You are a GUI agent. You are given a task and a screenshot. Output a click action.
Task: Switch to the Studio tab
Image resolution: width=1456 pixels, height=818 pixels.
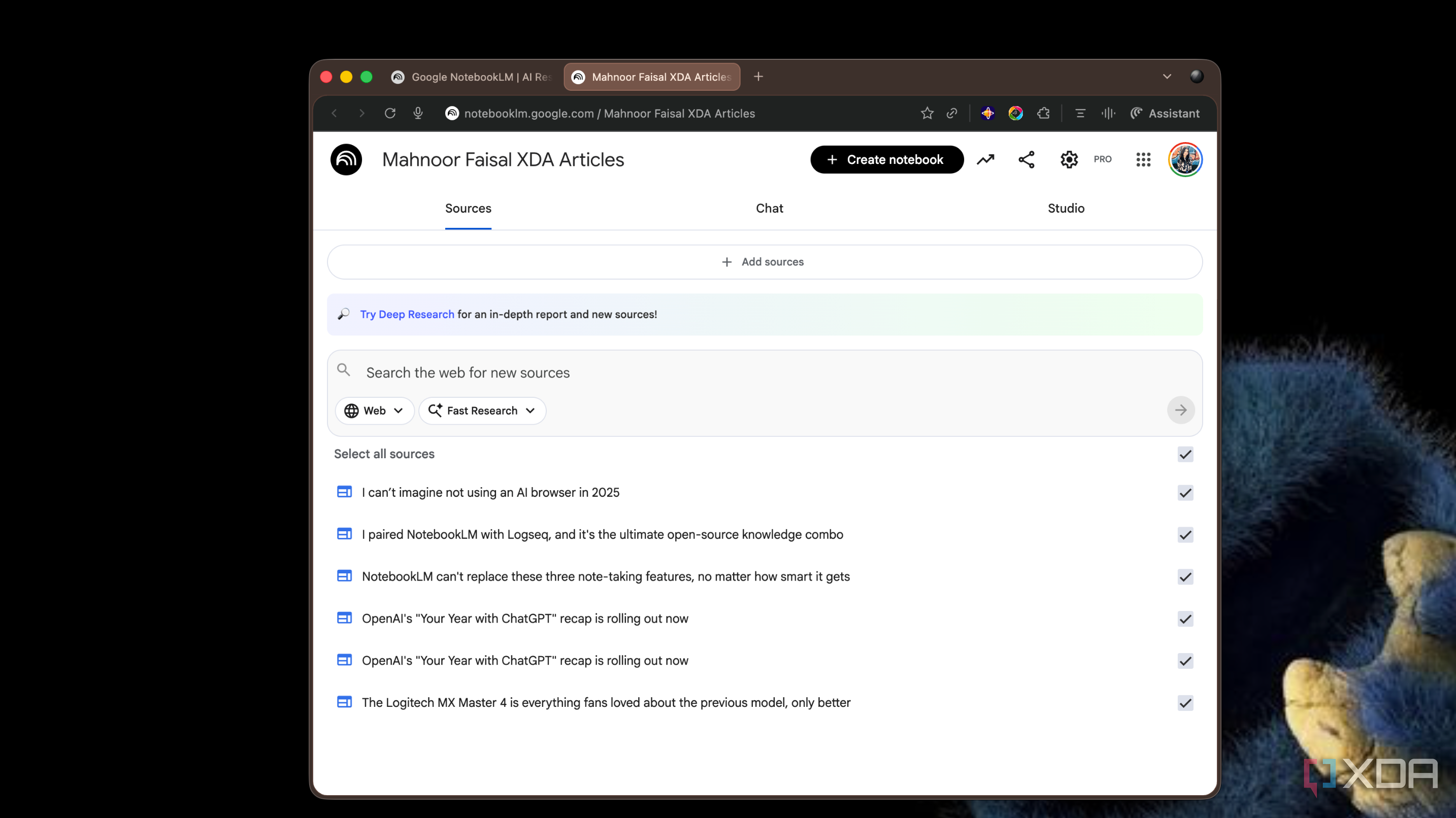pos(1066,209)
